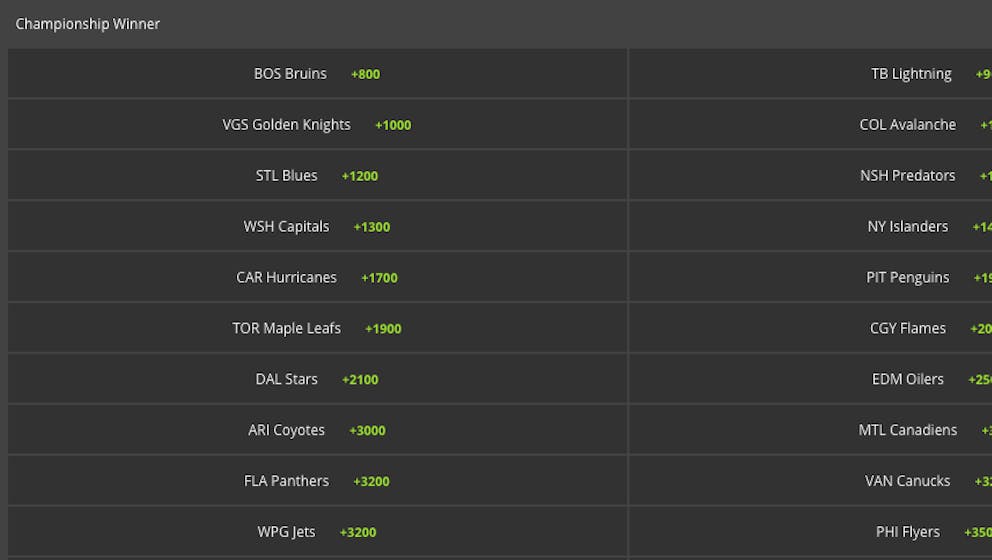992x560 pixels.
Task: Click WSH Capitals +1300 odds
Action: pyautogui.click(x=317, y=227)
